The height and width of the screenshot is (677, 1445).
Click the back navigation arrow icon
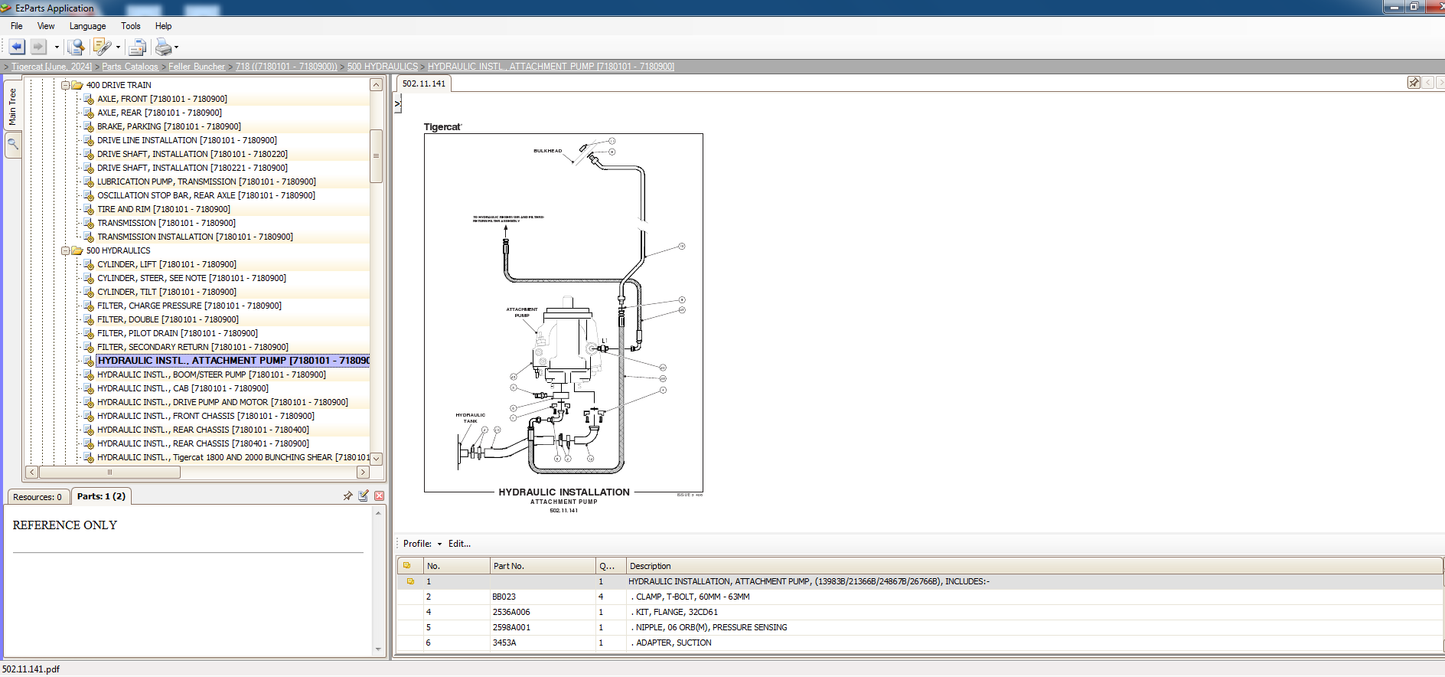tap(16, 46)
